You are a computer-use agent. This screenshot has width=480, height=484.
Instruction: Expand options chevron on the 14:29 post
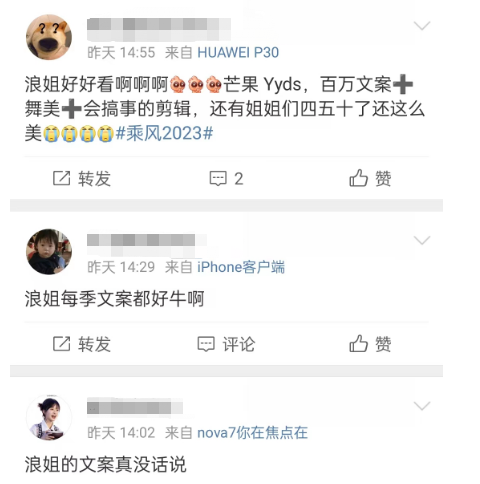click(422, 240)
